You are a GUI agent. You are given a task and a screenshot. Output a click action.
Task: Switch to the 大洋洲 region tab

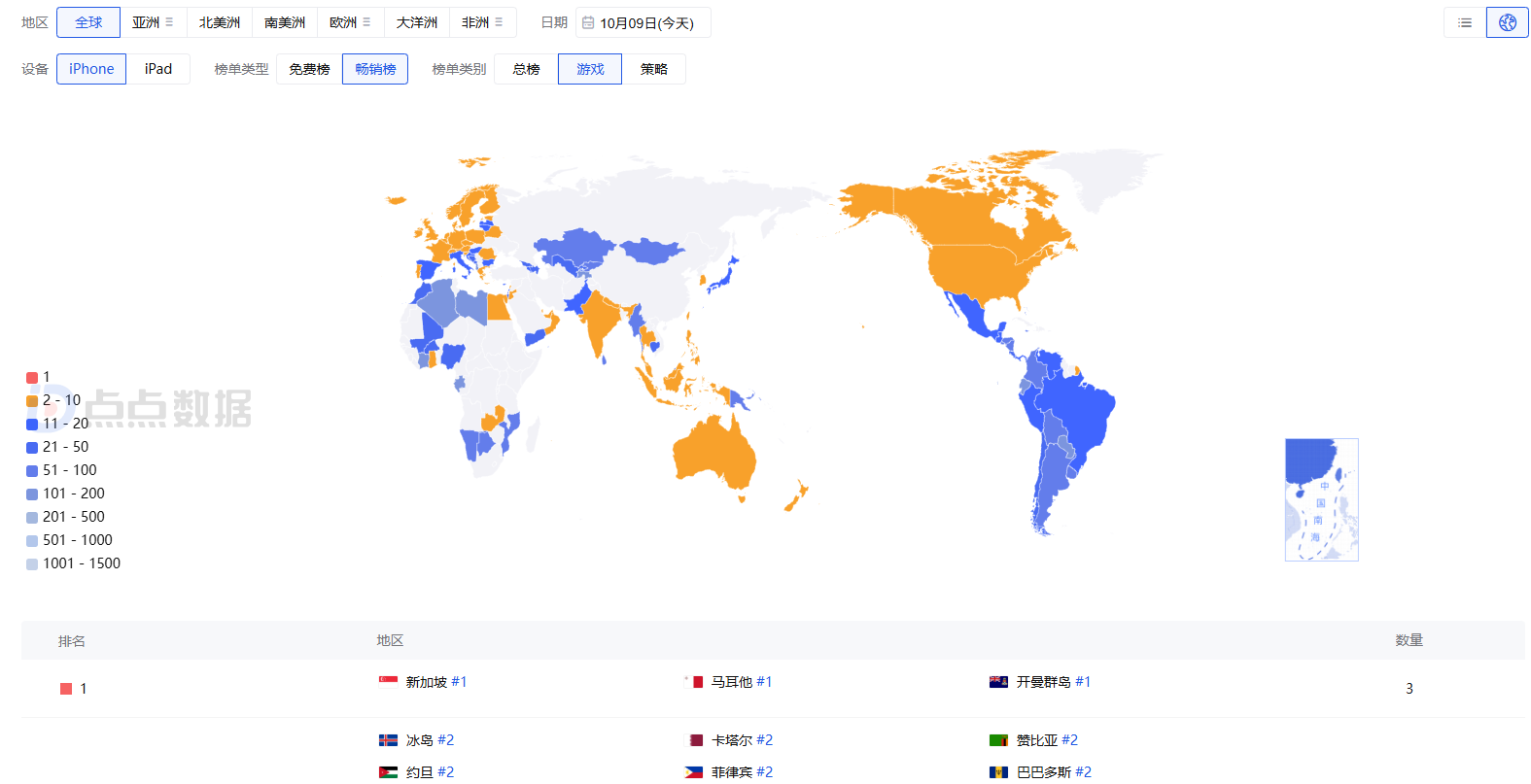(x=416, y=22)
